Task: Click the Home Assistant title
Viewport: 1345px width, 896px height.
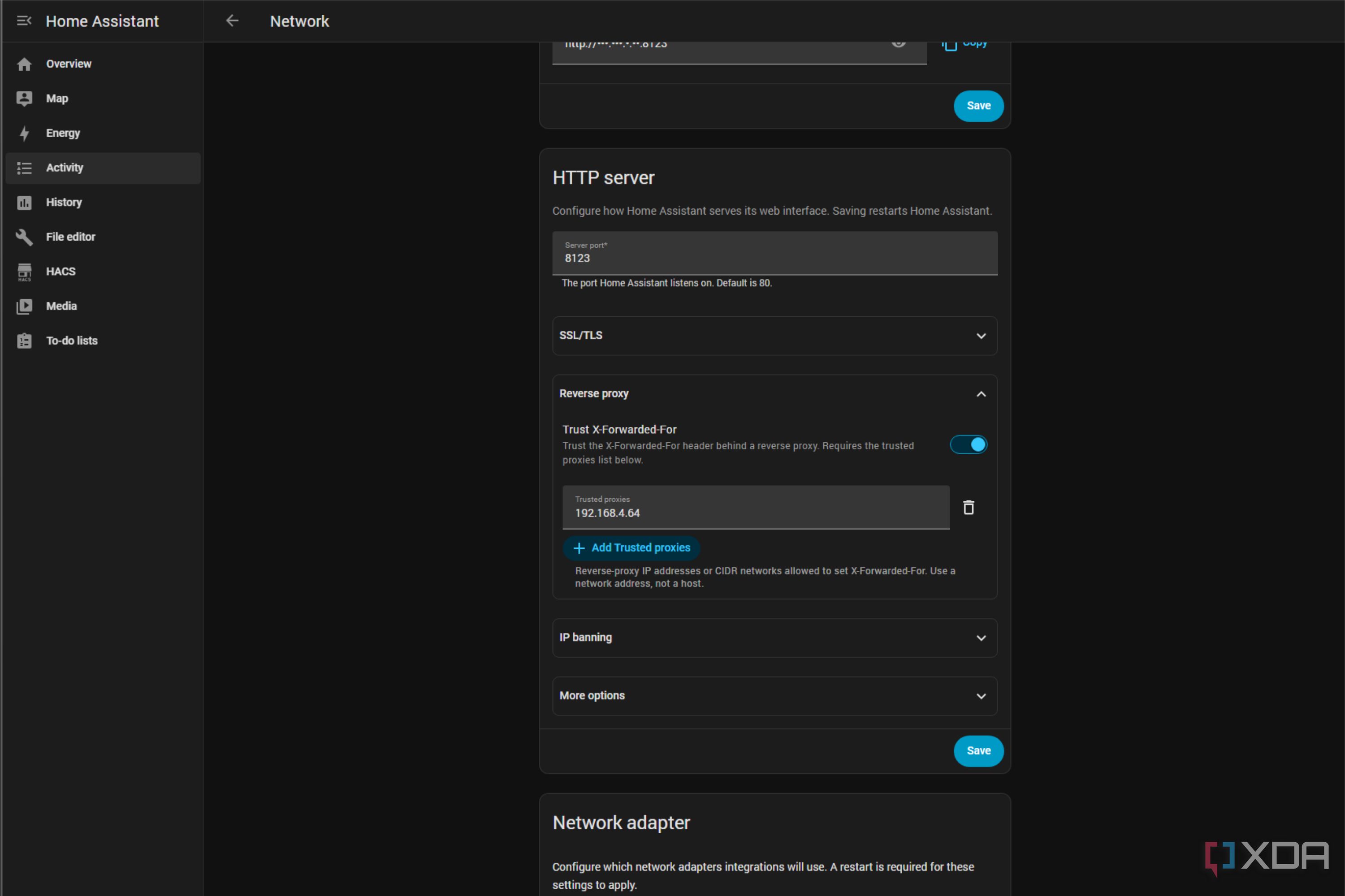Action: [x=102, y=21]
